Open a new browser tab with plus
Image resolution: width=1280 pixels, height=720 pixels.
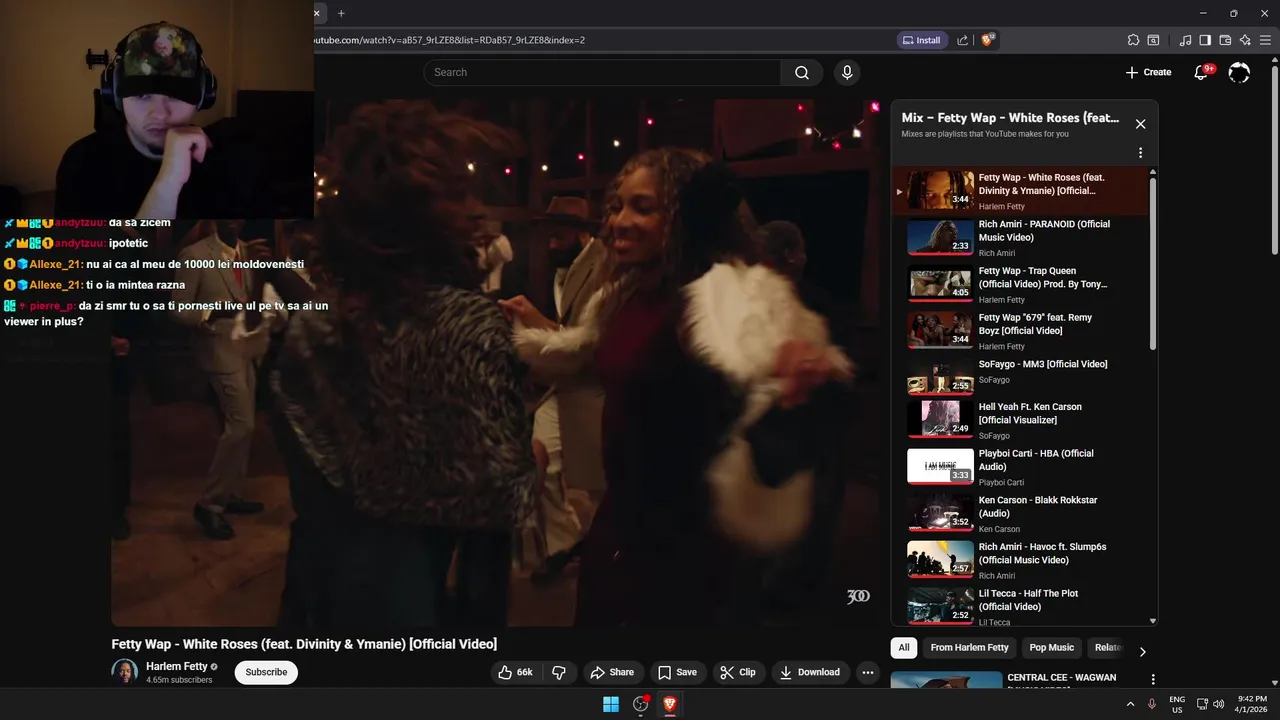click(x=341, y=13)
